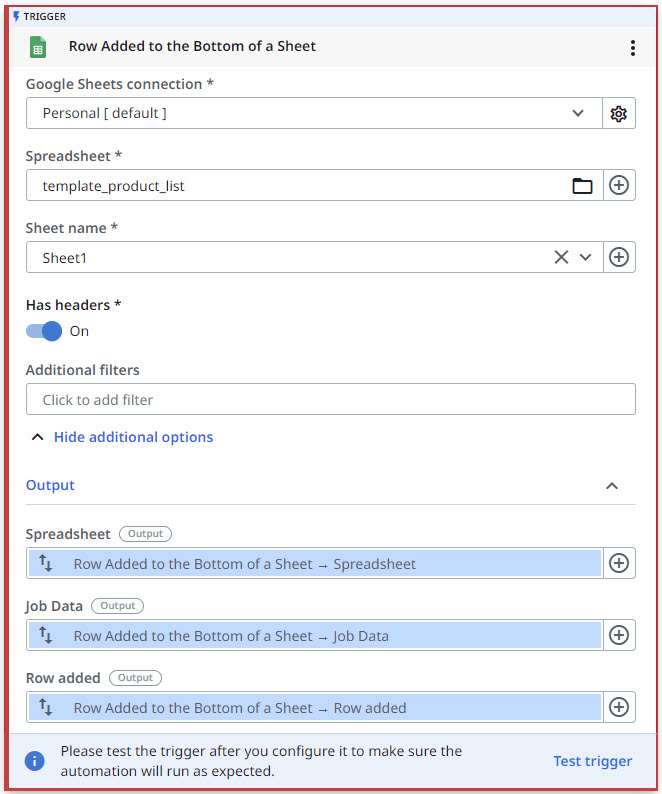The width and height of the screenshot is (662, 794).
Task: Click the Hide additional options link
Action: 133,437
